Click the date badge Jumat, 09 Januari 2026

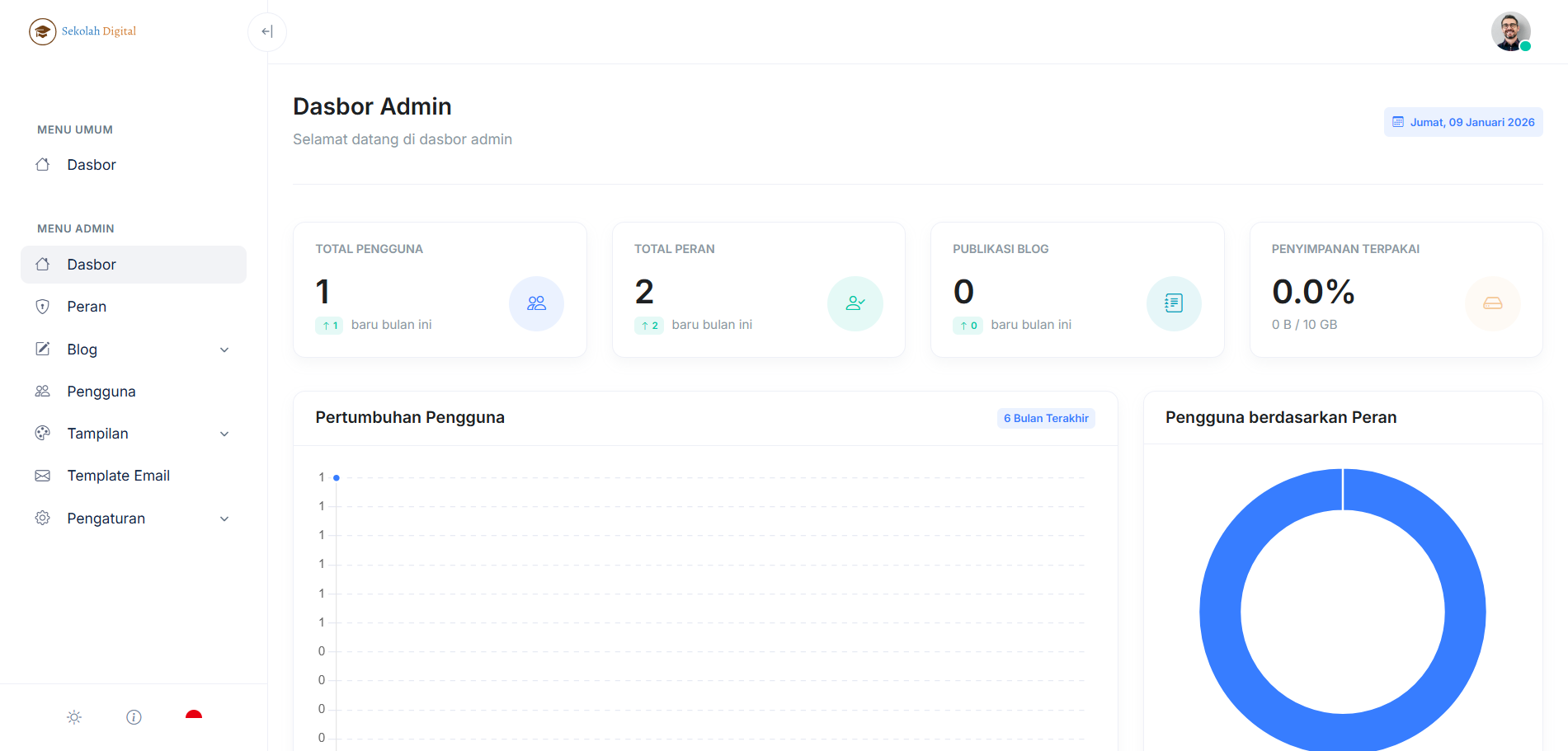pyautogui.click(x=1463, y=122)
